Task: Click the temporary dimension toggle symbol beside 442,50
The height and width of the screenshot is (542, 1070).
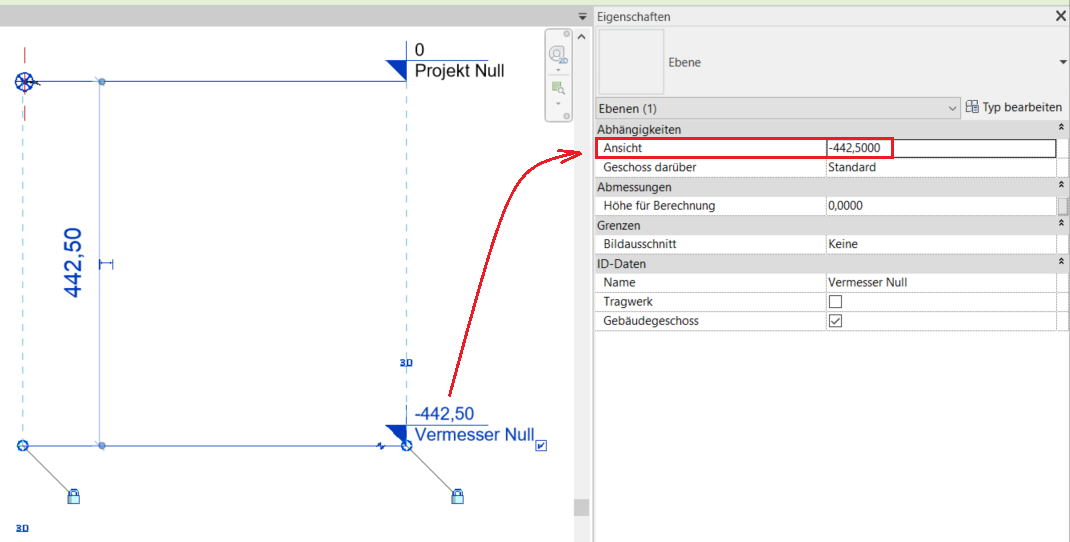Action: pyautogui.click(x=106, y=264)
